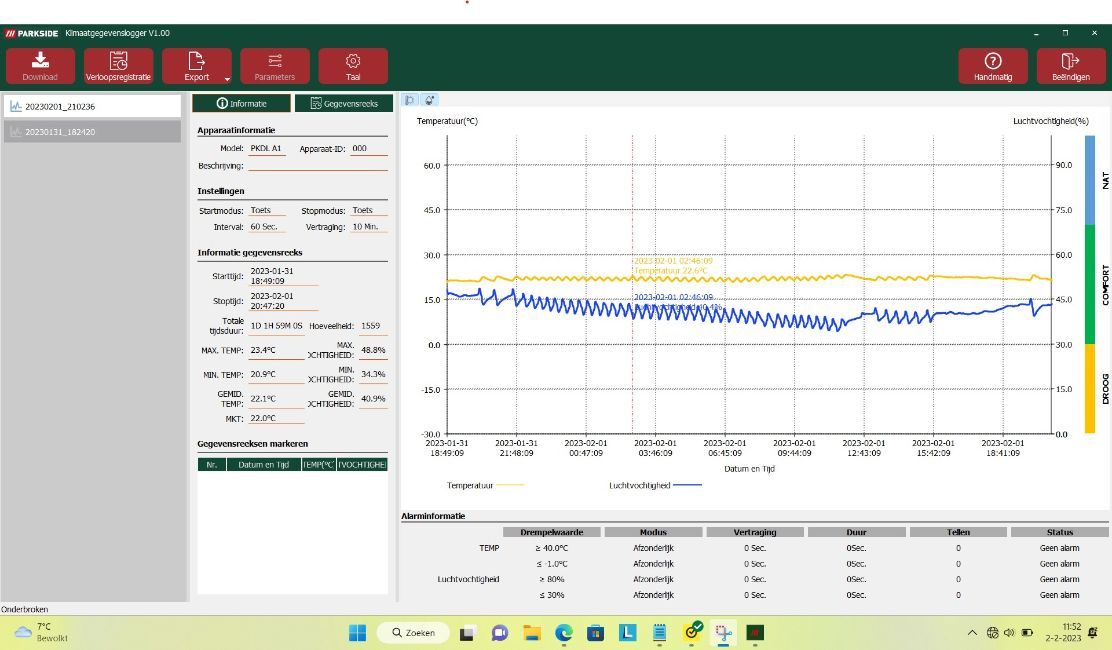This screenshot has height=650, width=1112.
Task: Switch to the Gegevensreeks tab
Action: click(x=344, y=103)
